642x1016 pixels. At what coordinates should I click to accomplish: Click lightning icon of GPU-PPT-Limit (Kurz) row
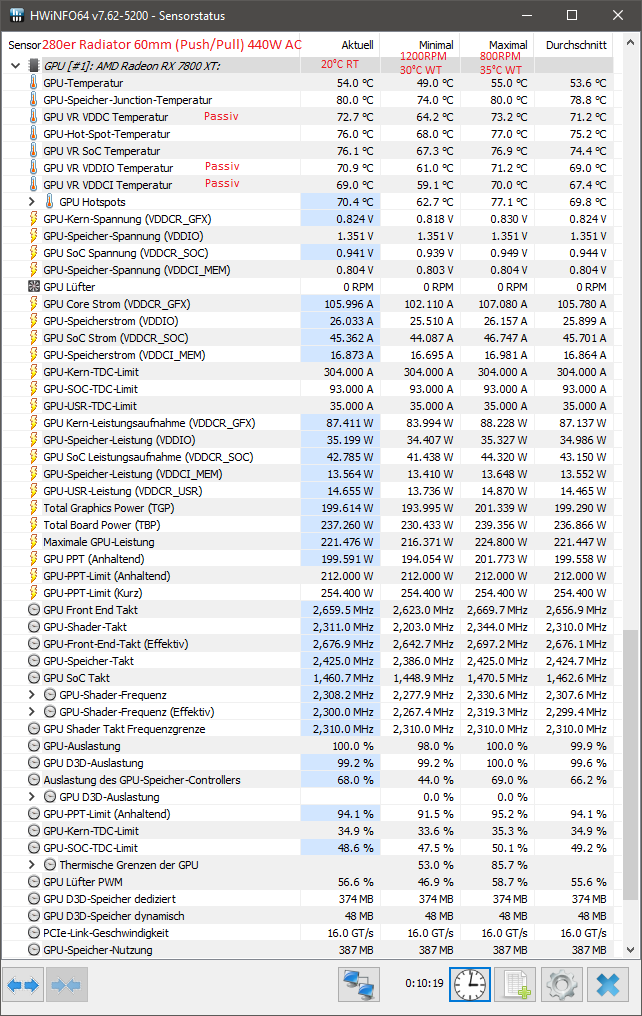click(34, 592)
